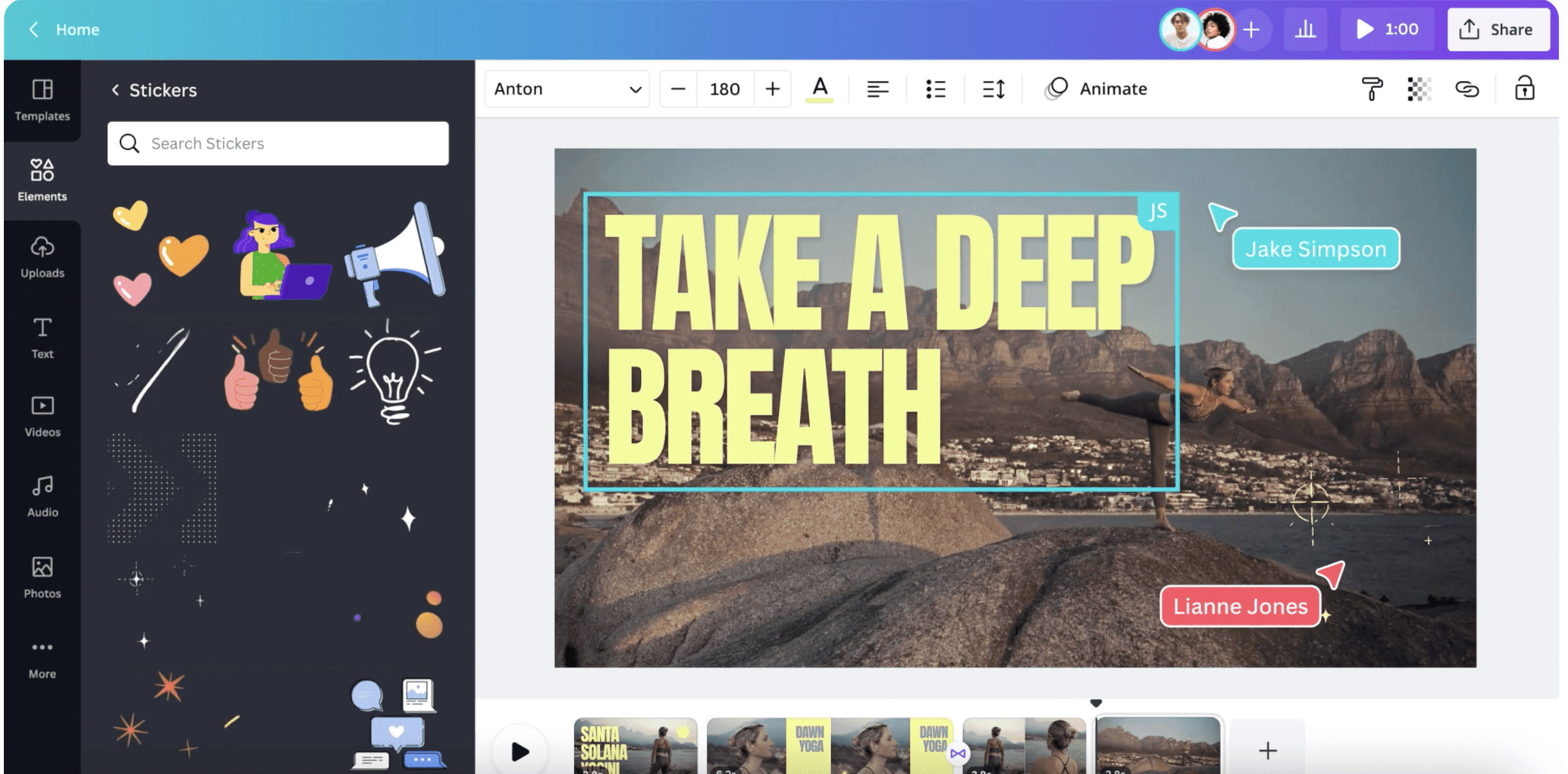Increase font size with plus stepper
Viewport: 1568px width, 774px height.
click(x=772, y=89)
